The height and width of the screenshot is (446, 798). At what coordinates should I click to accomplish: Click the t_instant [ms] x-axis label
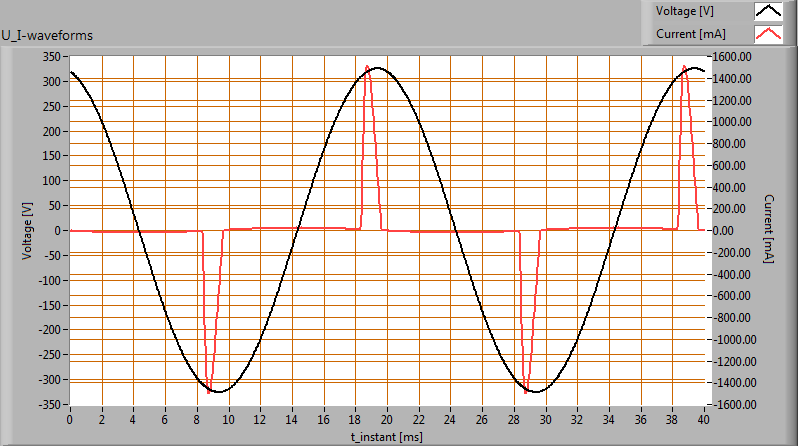[x=385, y=436]
